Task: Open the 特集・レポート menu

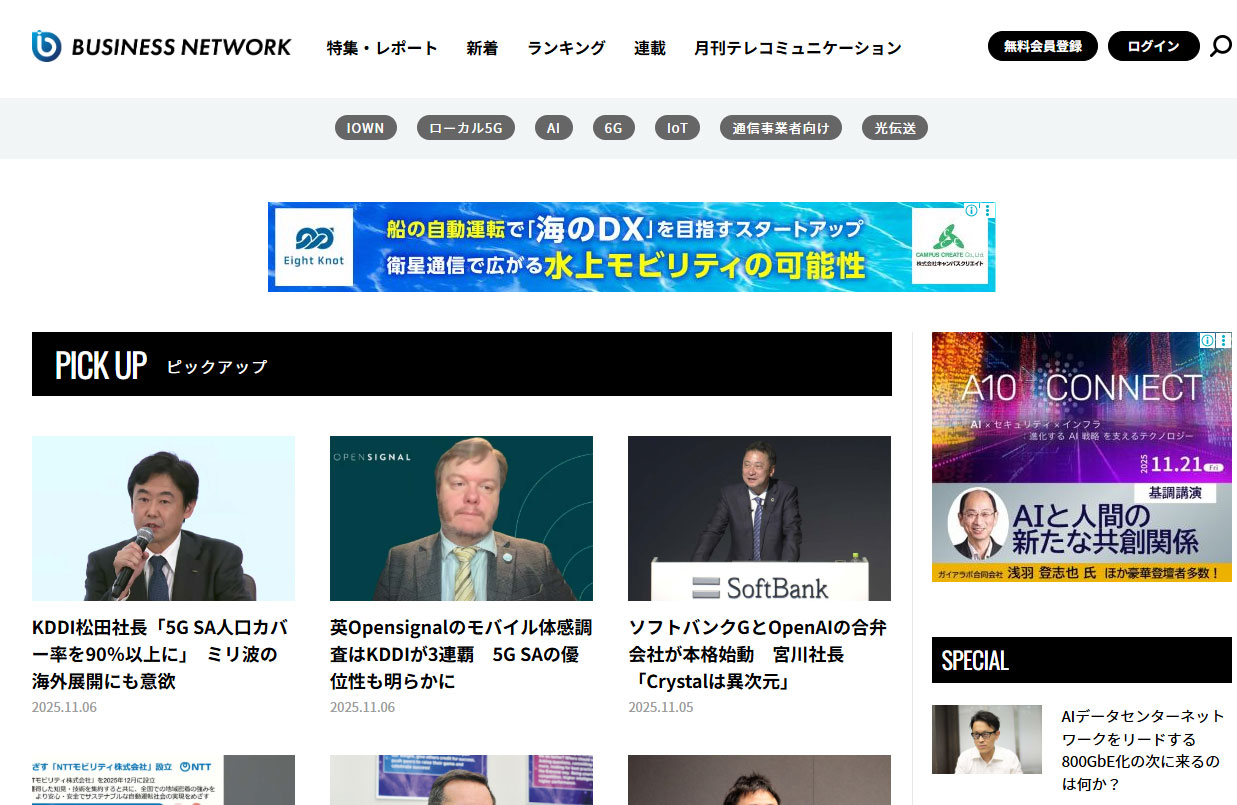Action: pos(383,47)
